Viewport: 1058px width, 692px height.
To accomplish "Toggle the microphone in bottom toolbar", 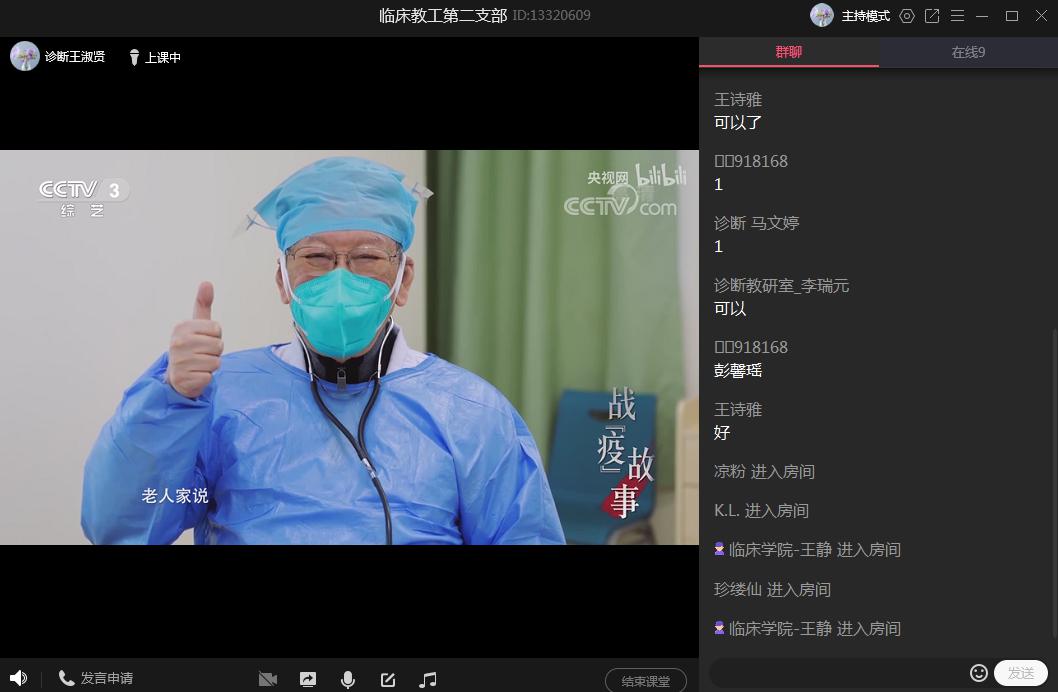I will tap(348, 679).
